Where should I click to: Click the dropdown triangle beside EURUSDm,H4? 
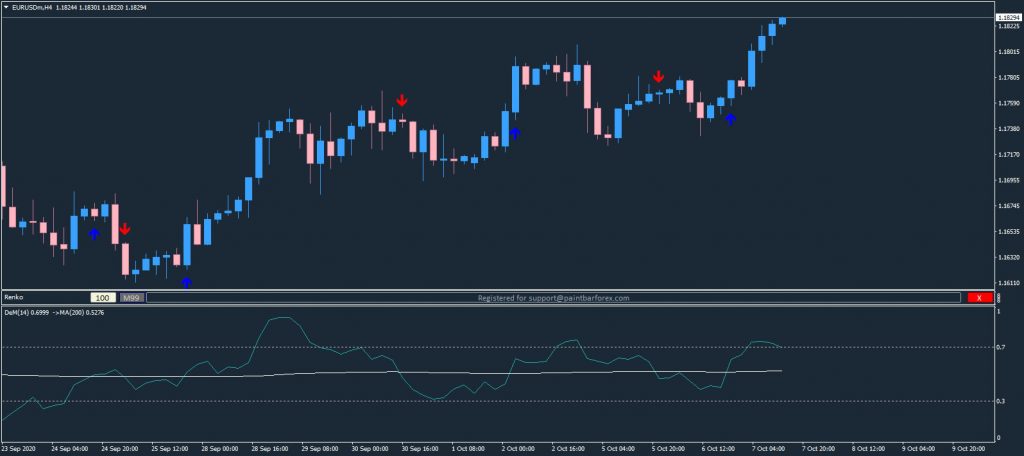[5, 8]
